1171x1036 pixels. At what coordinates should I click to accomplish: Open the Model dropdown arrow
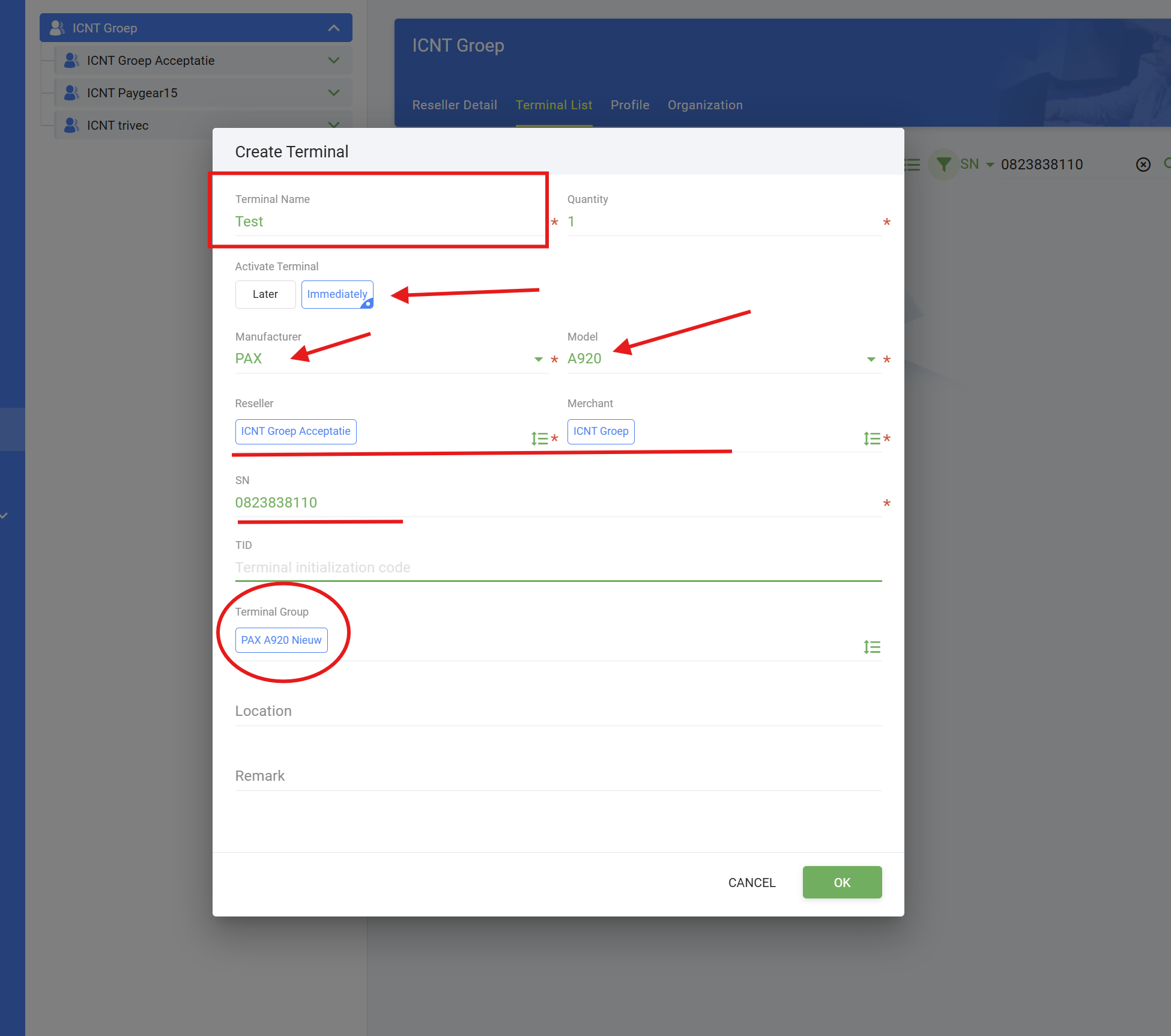[871, 359]
